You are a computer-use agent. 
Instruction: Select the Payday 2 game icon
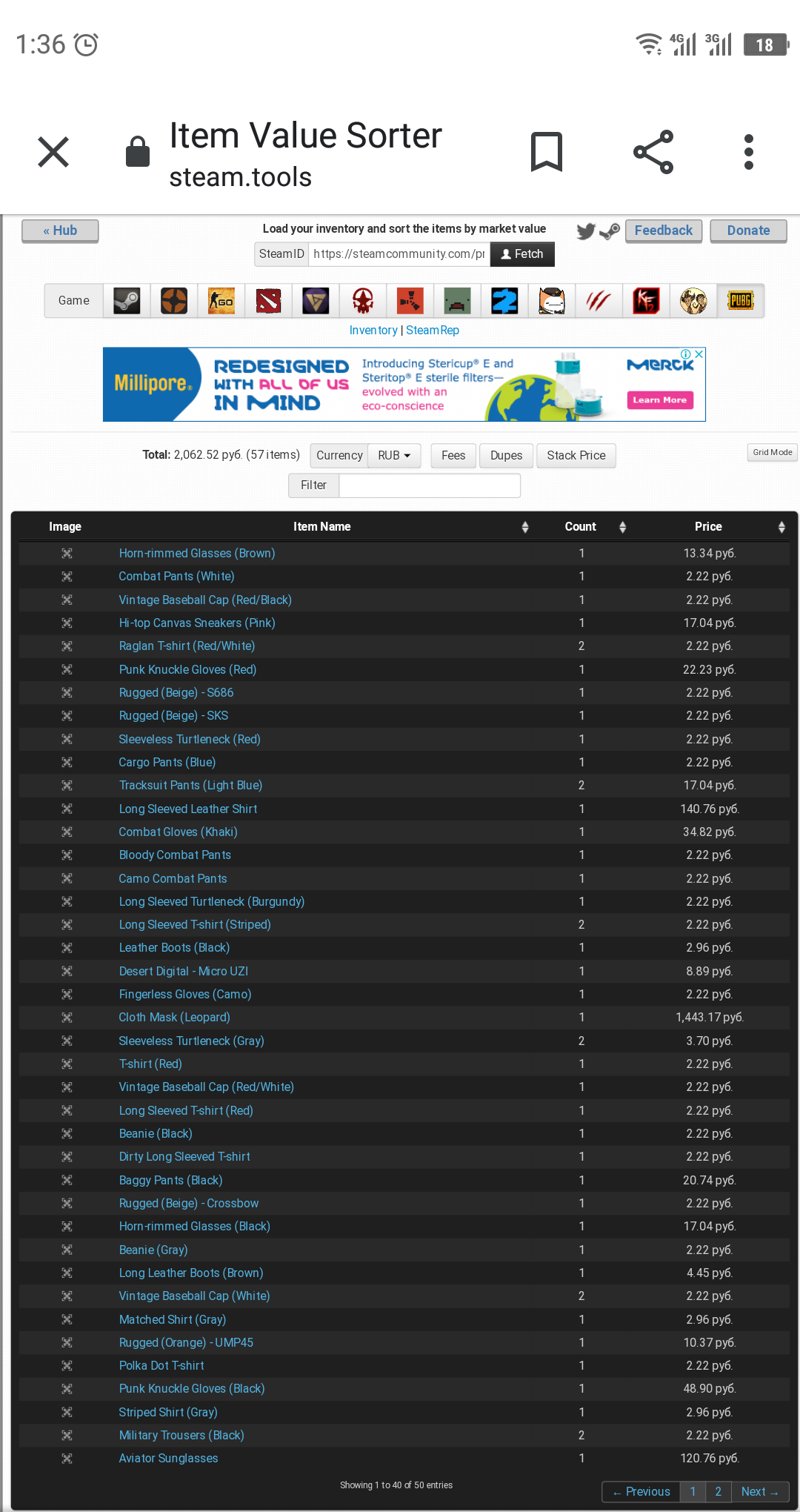tap(504, 301)
